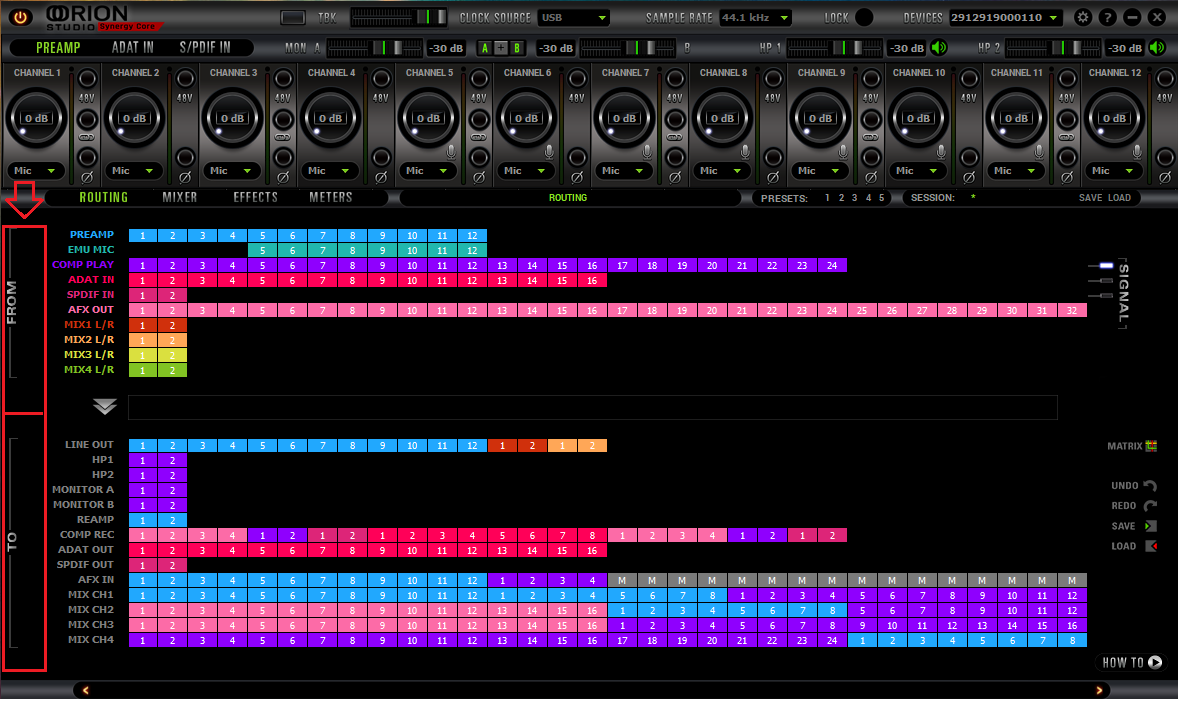Load preset number 1
The height and width of the screenshot is (701, 1178).
click(x=827, y=198)
